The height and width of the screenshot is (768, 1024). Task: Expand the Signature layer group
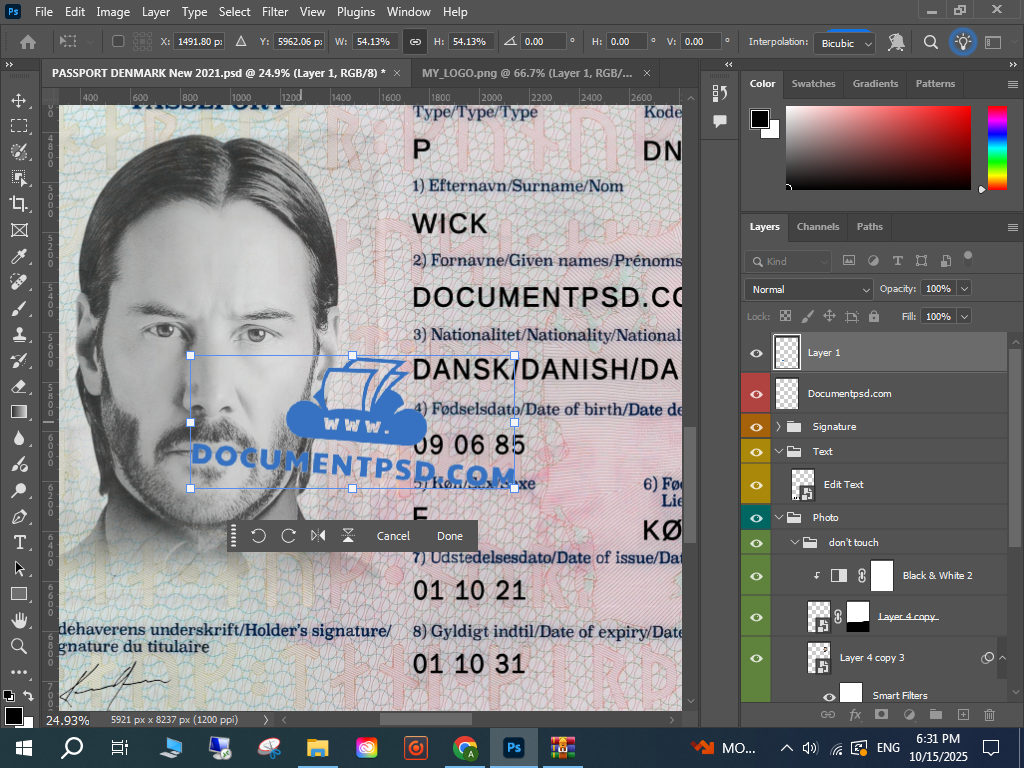click(779, 427)
